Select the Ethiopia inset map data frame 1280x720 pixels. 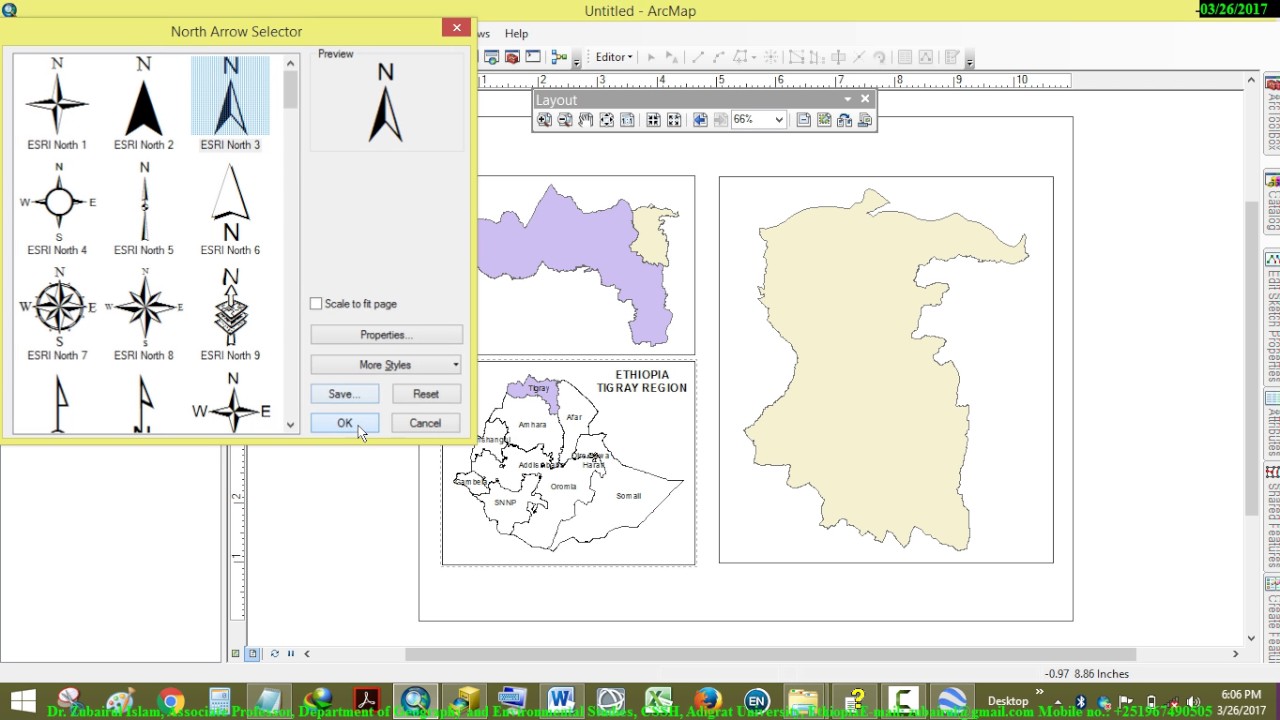pos(569,464)
